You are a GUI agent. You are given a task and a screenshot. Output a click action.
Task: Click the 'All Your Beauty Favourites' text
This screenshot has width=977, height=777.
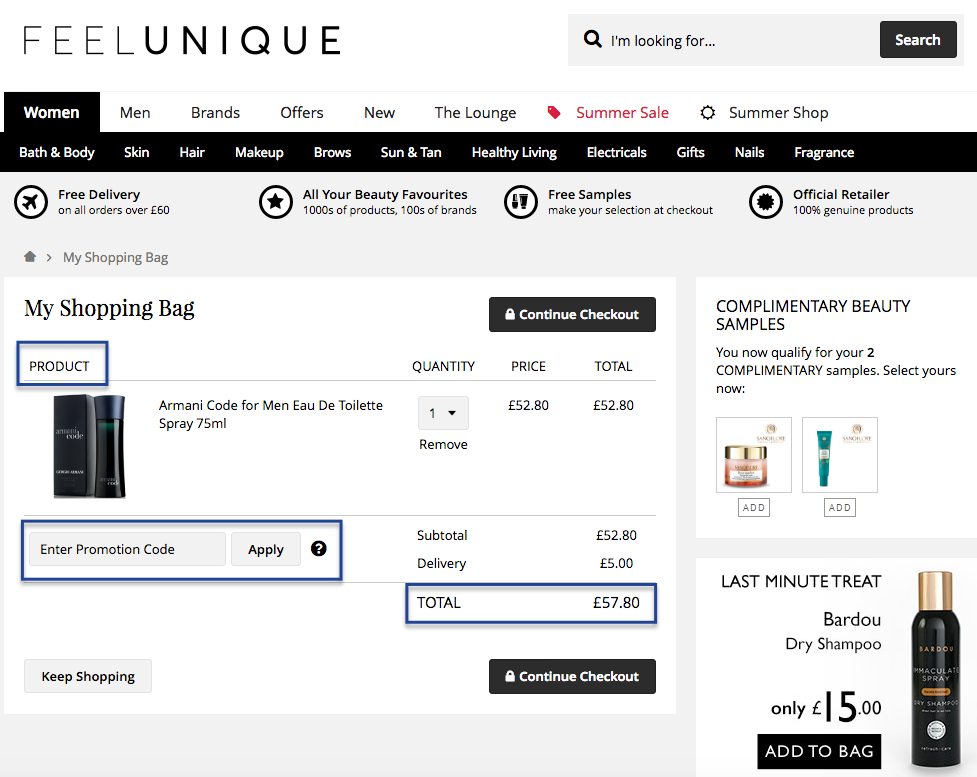(385, 194)
